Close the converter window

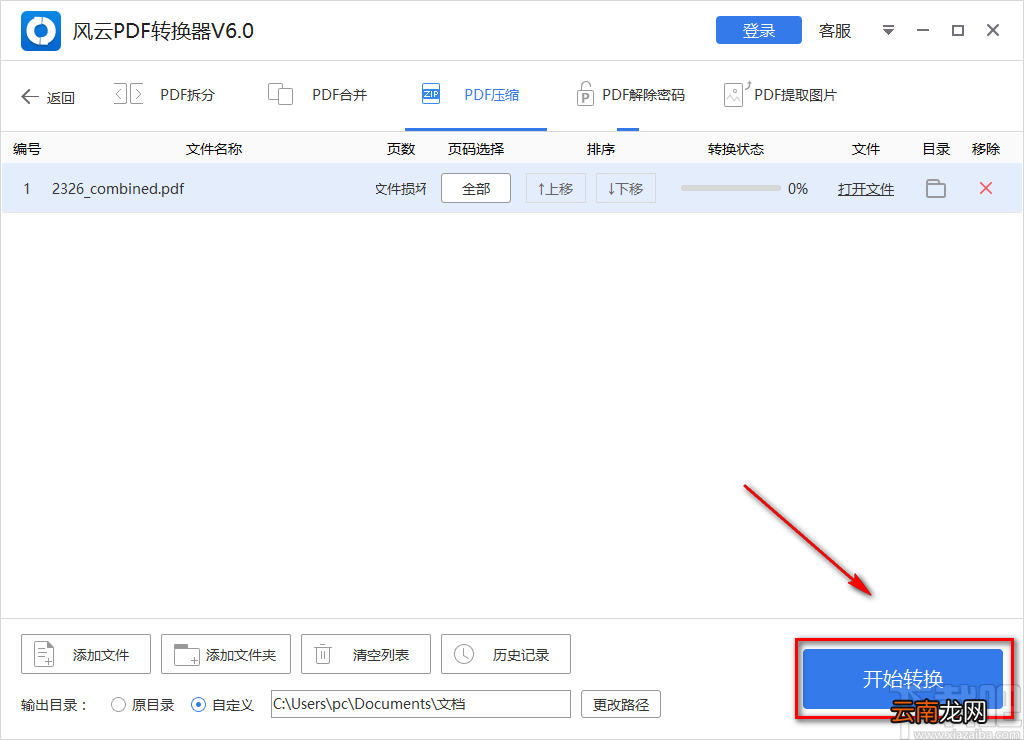993,30
